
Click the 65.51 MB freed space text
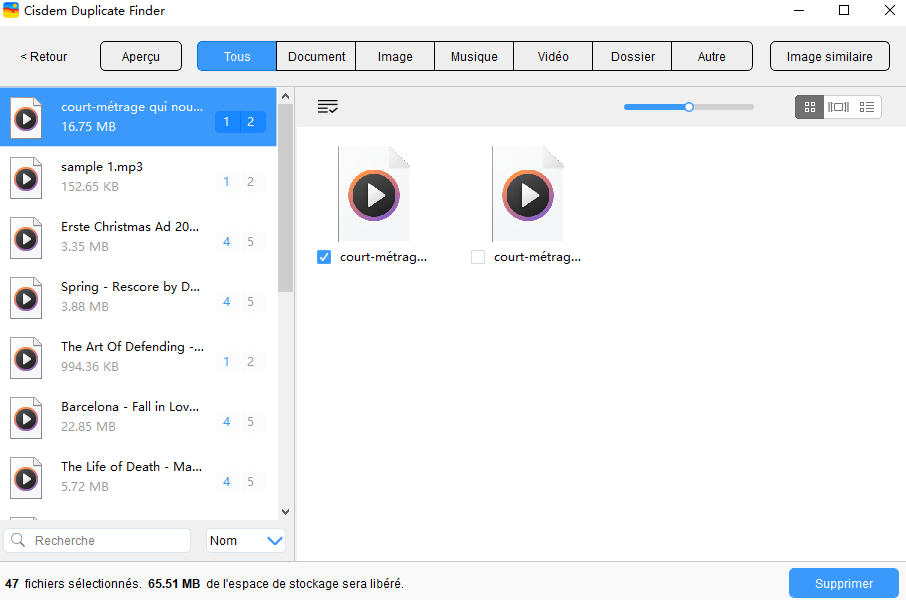[174, 584]
